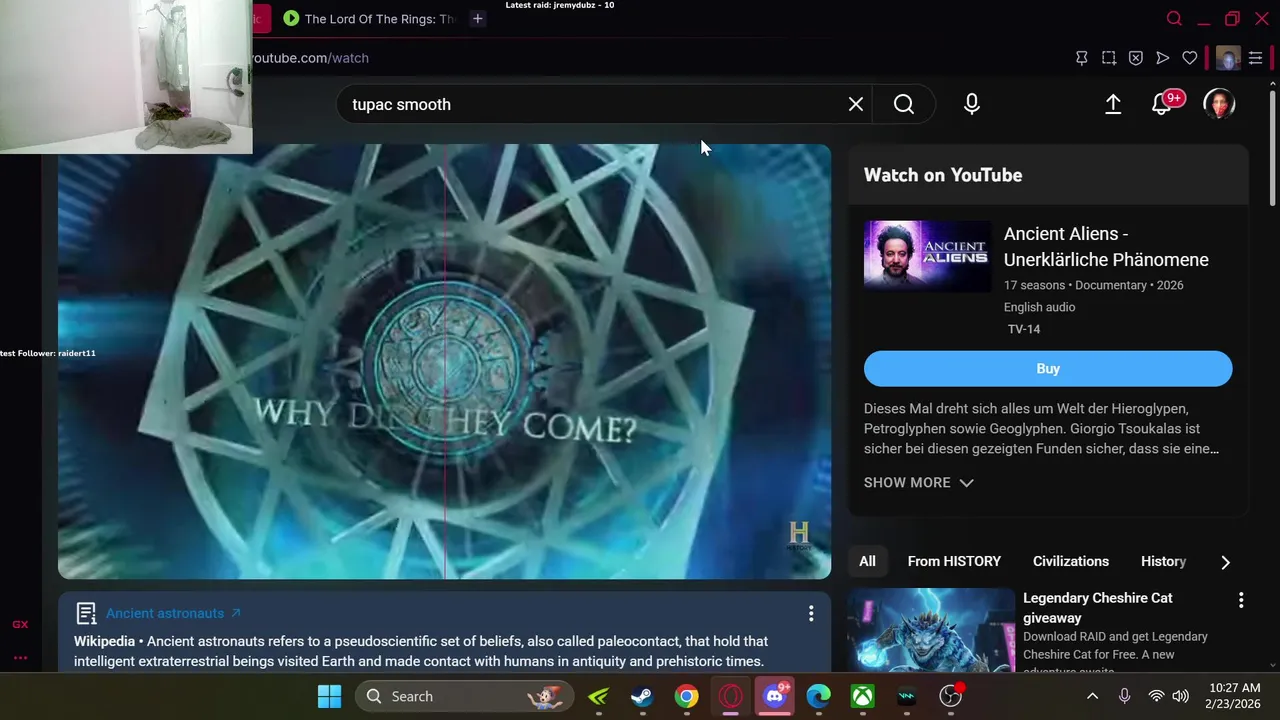This screenshot has height=720, width=1280.
Task: Open Google Chrome from taskbar
Action: (x=686, y=696)
